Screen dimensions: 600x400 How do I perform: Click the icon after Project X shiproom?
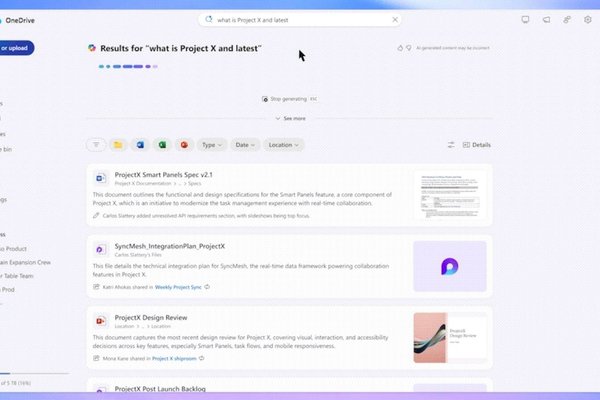202,358
